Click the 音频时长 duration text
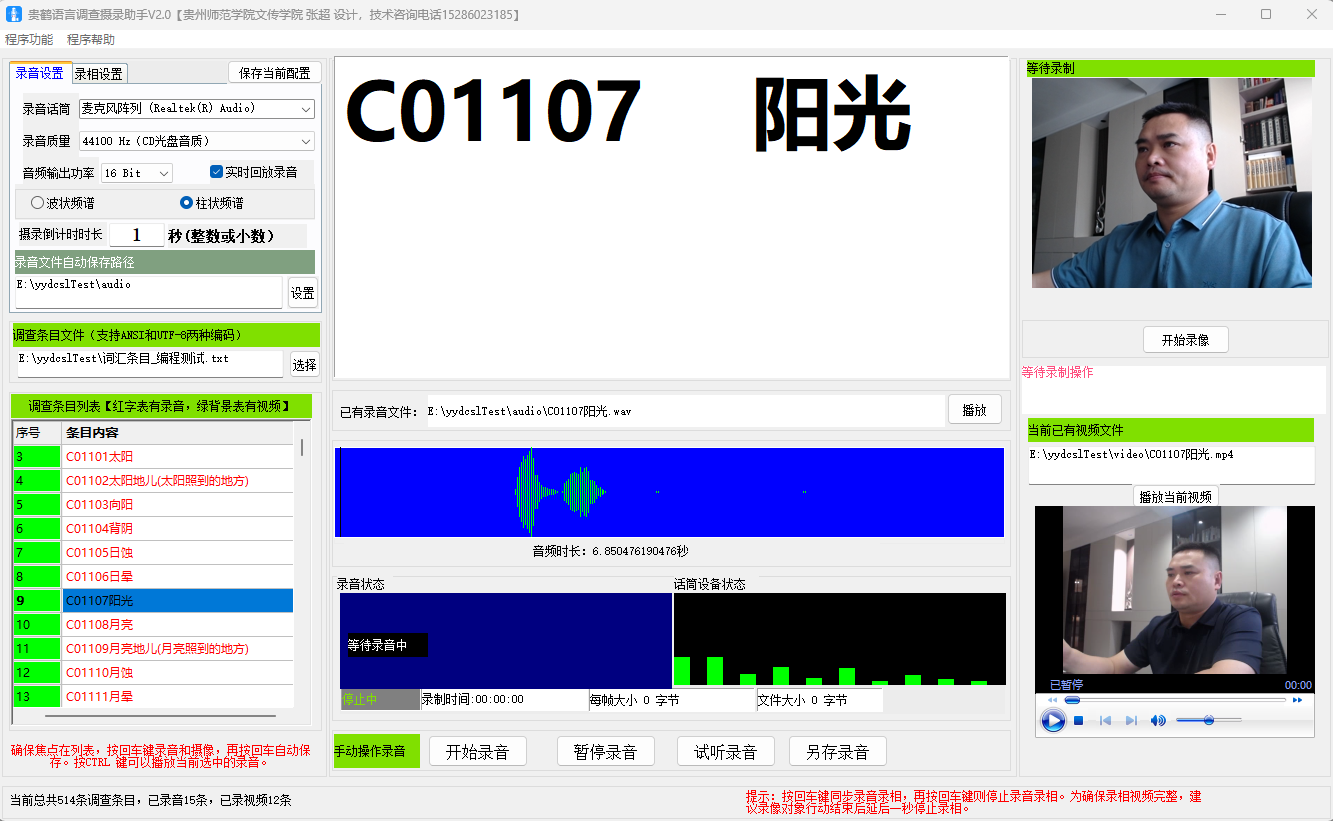1333x821 pixels. tap(610, 551)
